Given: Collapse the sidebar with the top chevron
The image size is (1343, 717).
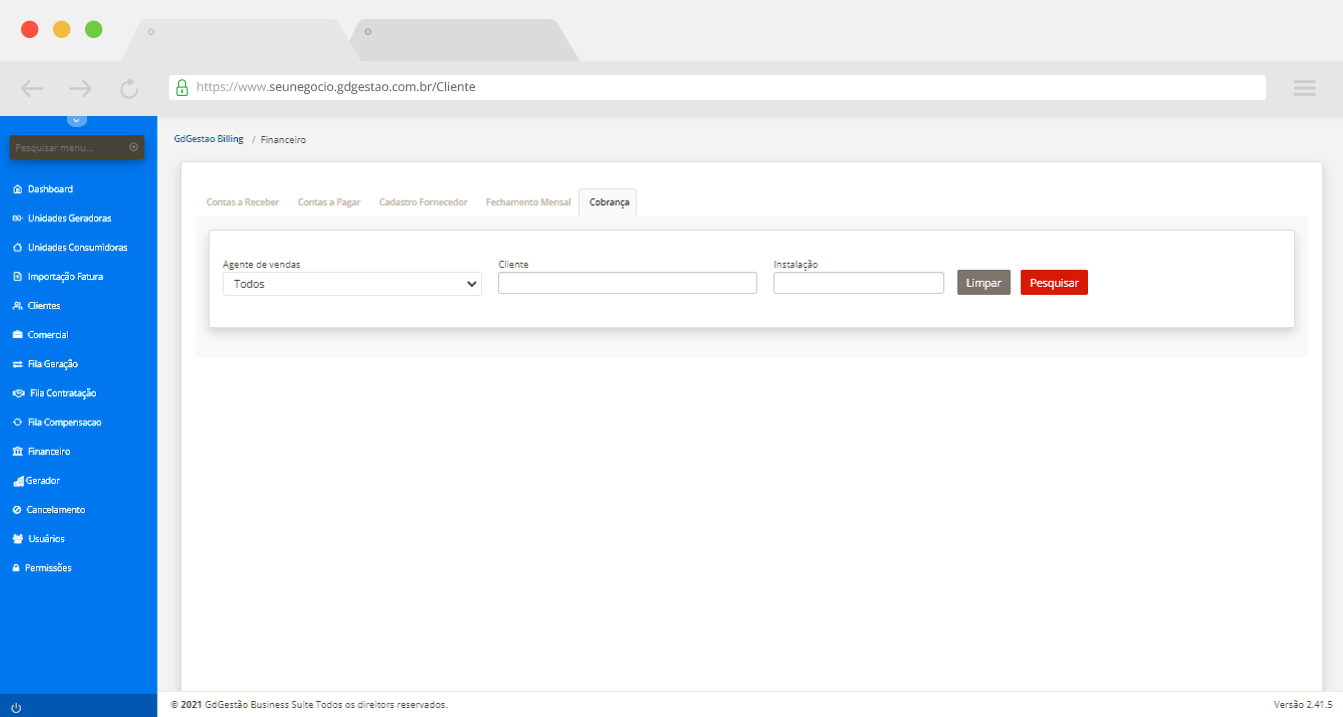Looking at the screenshot, I should pos(78,120).
